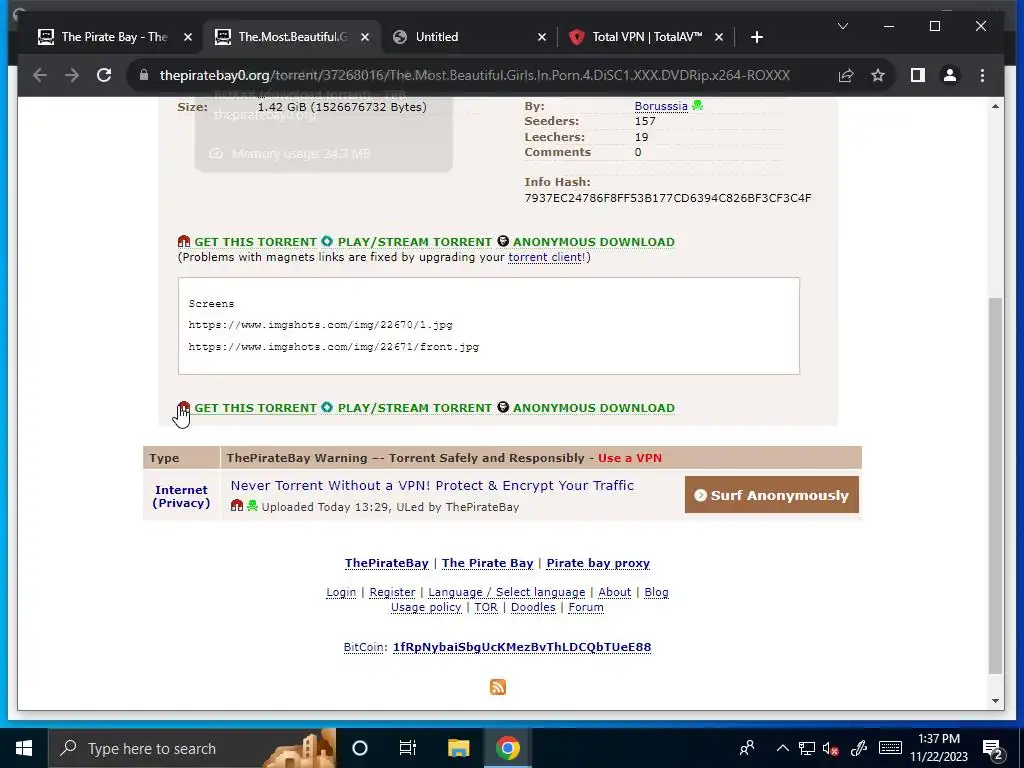This screenshot has width=1024, height=768.
Task: Click the torrent client link
Action: tap(545, 257)
